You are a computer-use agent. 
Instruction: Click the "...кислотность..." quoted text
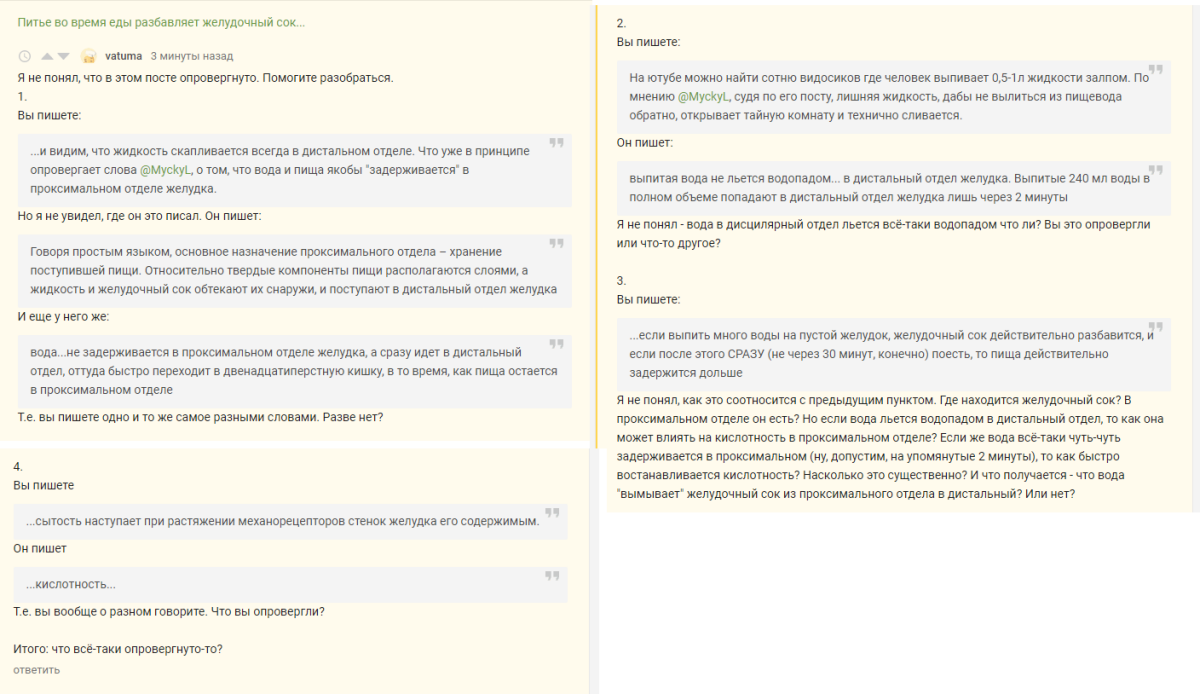tap(70, 584)
